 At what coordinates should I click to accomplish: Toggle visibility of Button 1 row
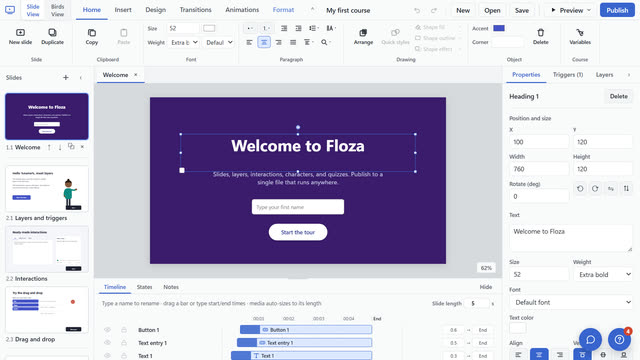pyautogui.click(x=107, y=330)
